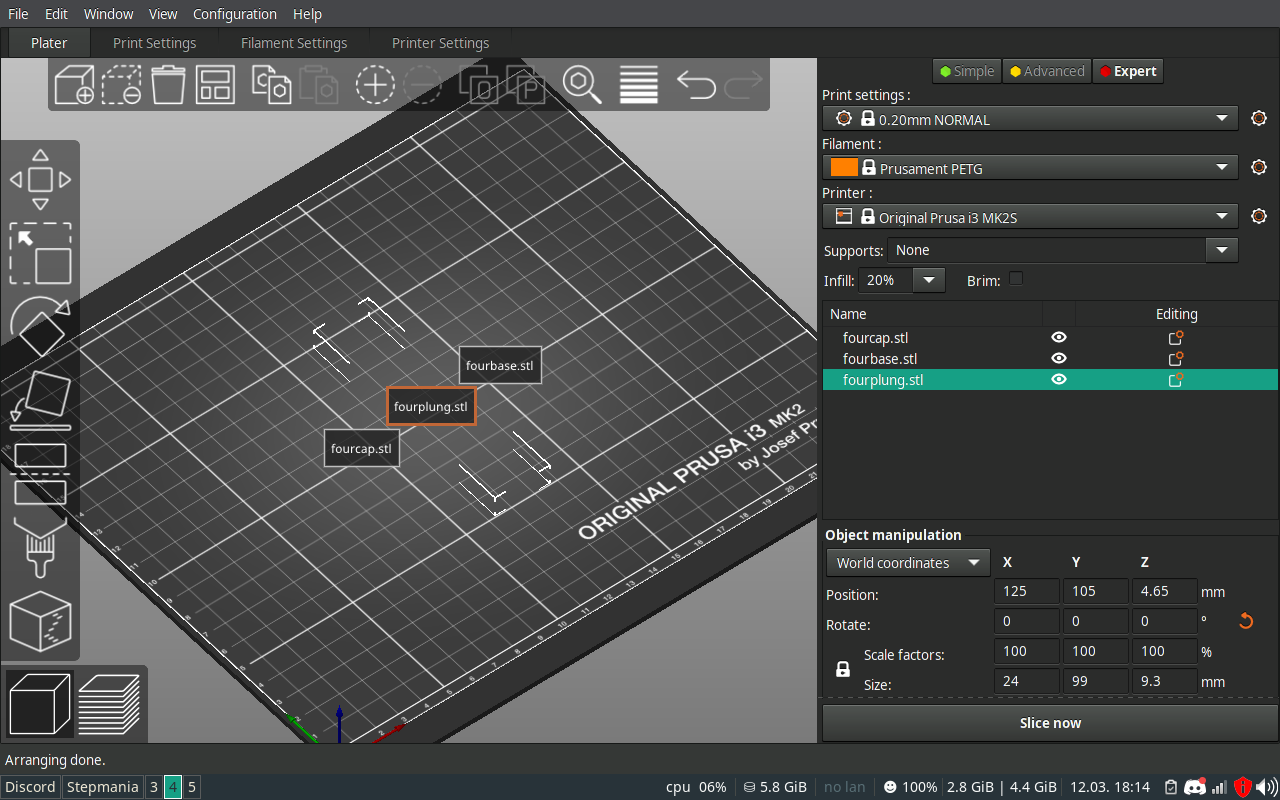Screen dimensions: 1280x800
Task: Select the Seam painting cube tool
Action: click(x=40, y=621)
